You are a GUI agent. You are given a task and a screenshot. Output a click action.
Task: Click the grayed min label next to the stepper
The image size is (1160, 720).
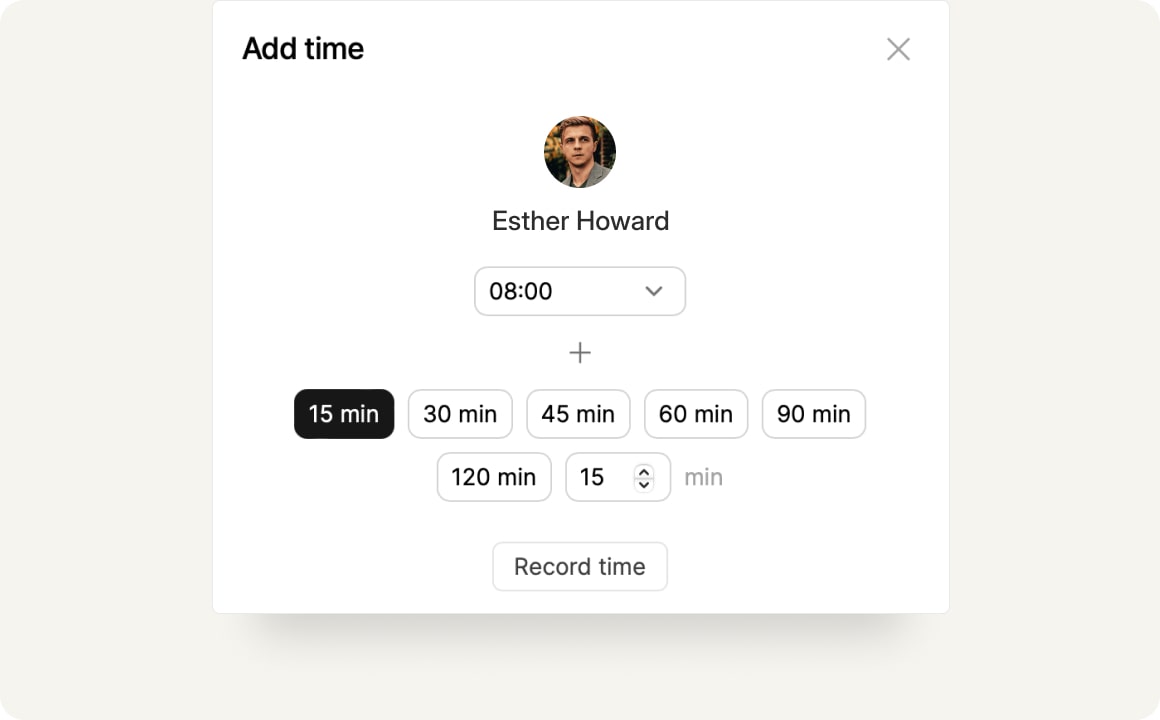pos(704,477)
